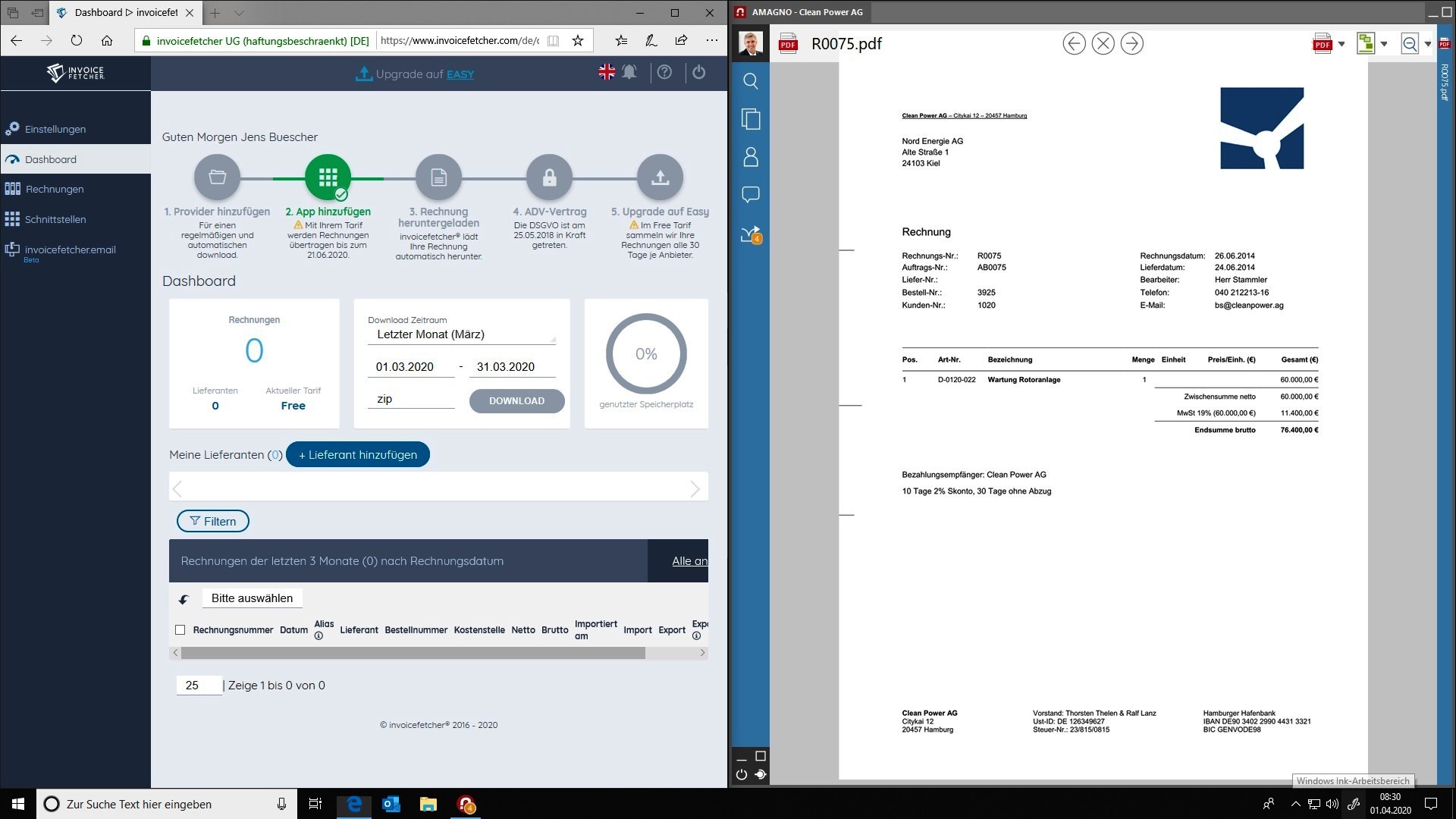Viewport: 1456px width, 819px height.
Task: Open the help question mark icon
Action: (664, 72)
